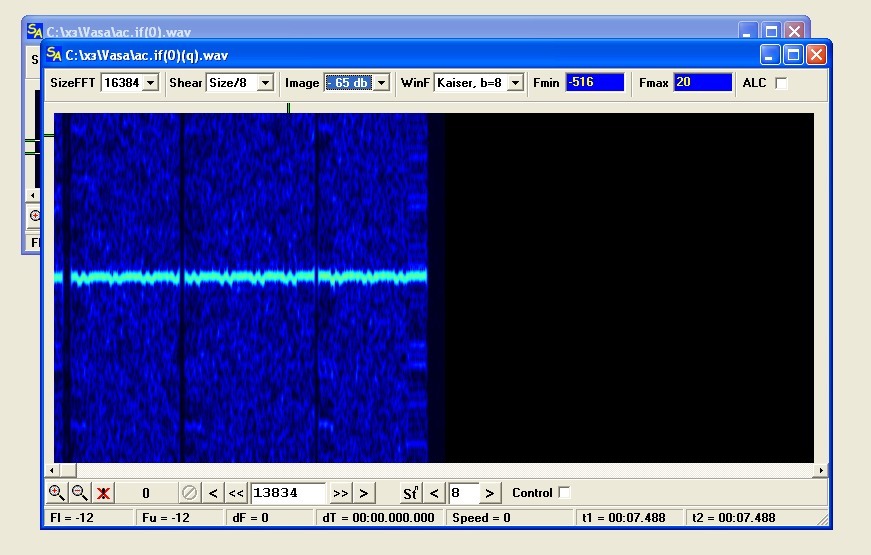Click the horizontal scrollbar right arrow

pos(822,469)
